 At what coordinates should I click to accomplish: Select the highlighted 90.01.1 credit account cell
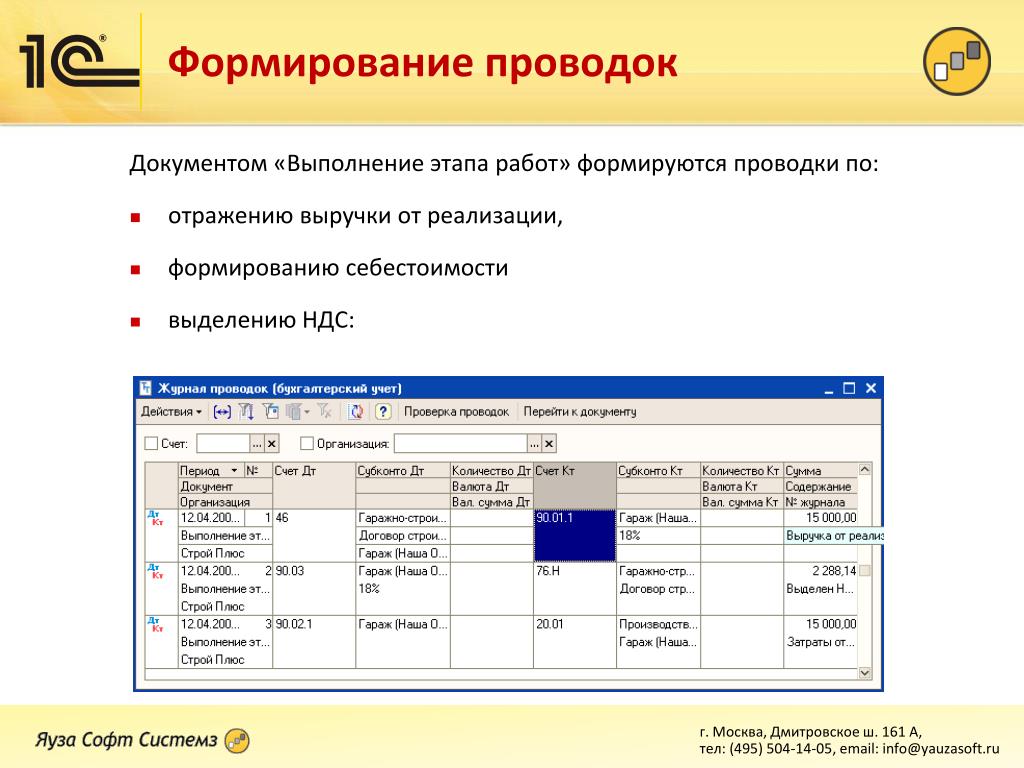click(x=575, y=536)
